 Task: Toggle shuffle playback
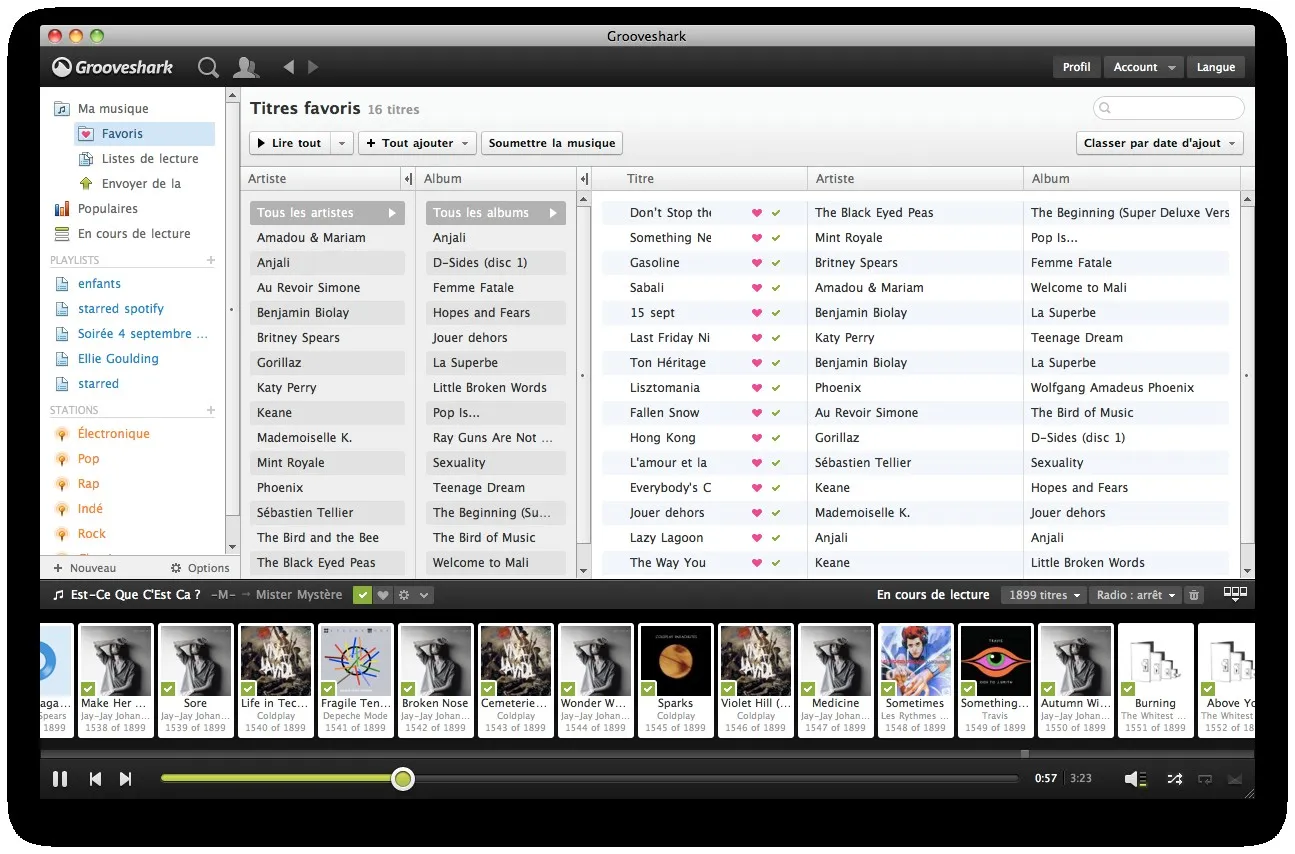click(1174, 779)
